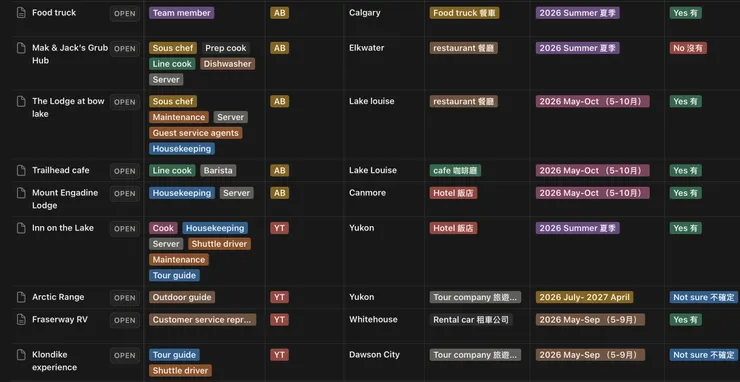Image resolution: width=740 pixels, height=382 pixels.
Task: Click Guest service agents tag
Action: click(196, 133)
